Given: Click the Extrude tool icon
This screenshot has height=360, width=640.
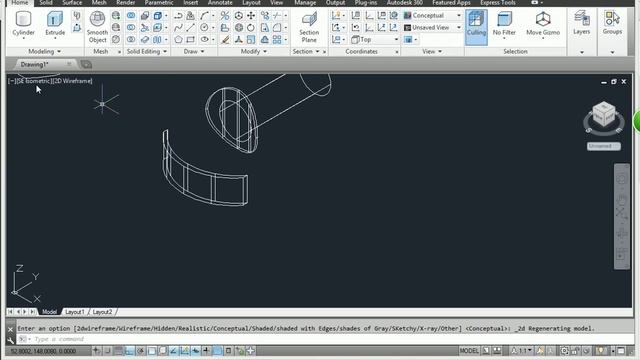Looking at the screenshot, I should click(55, 20).
